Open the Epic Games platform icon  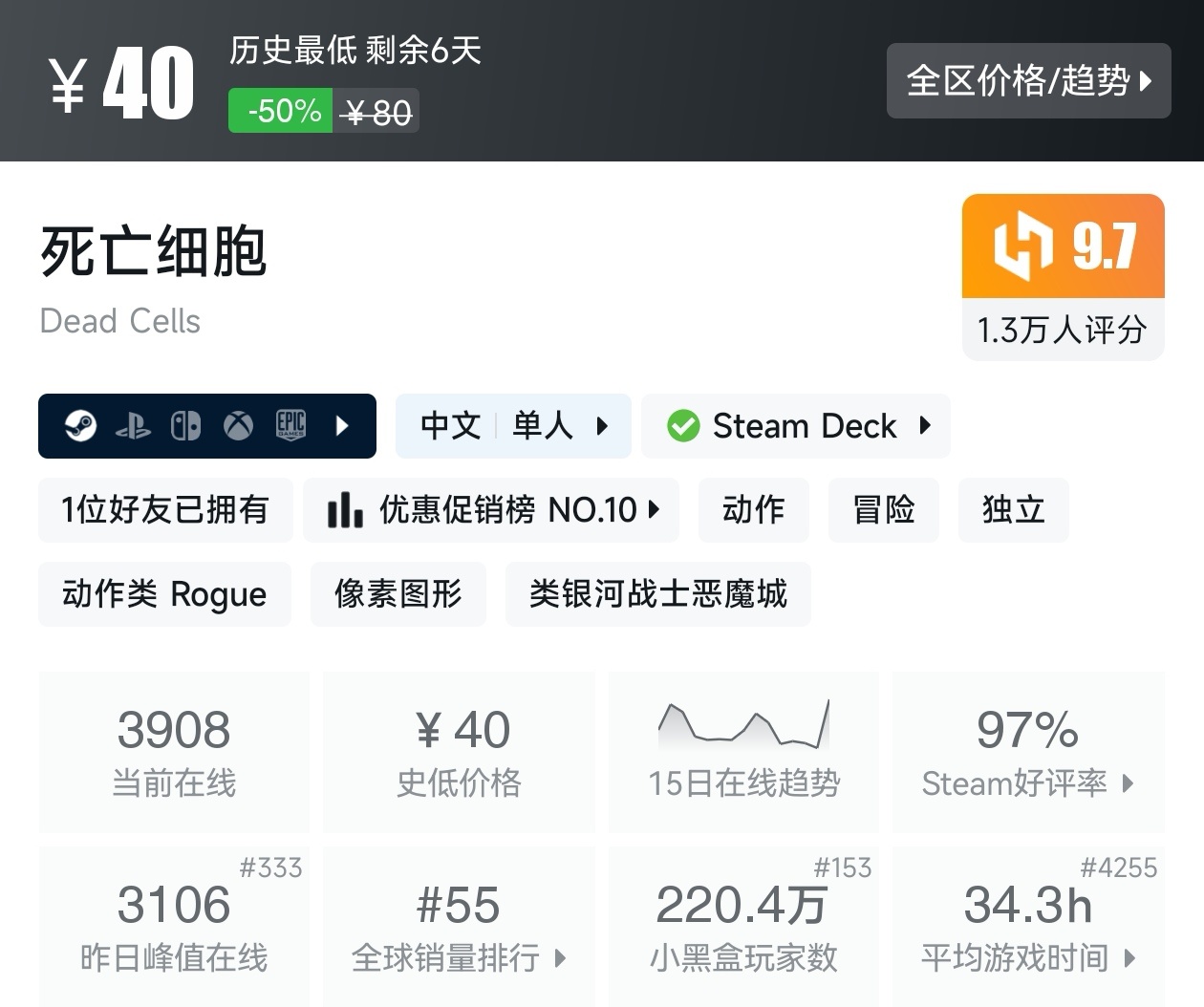click(x=290, y=425)
